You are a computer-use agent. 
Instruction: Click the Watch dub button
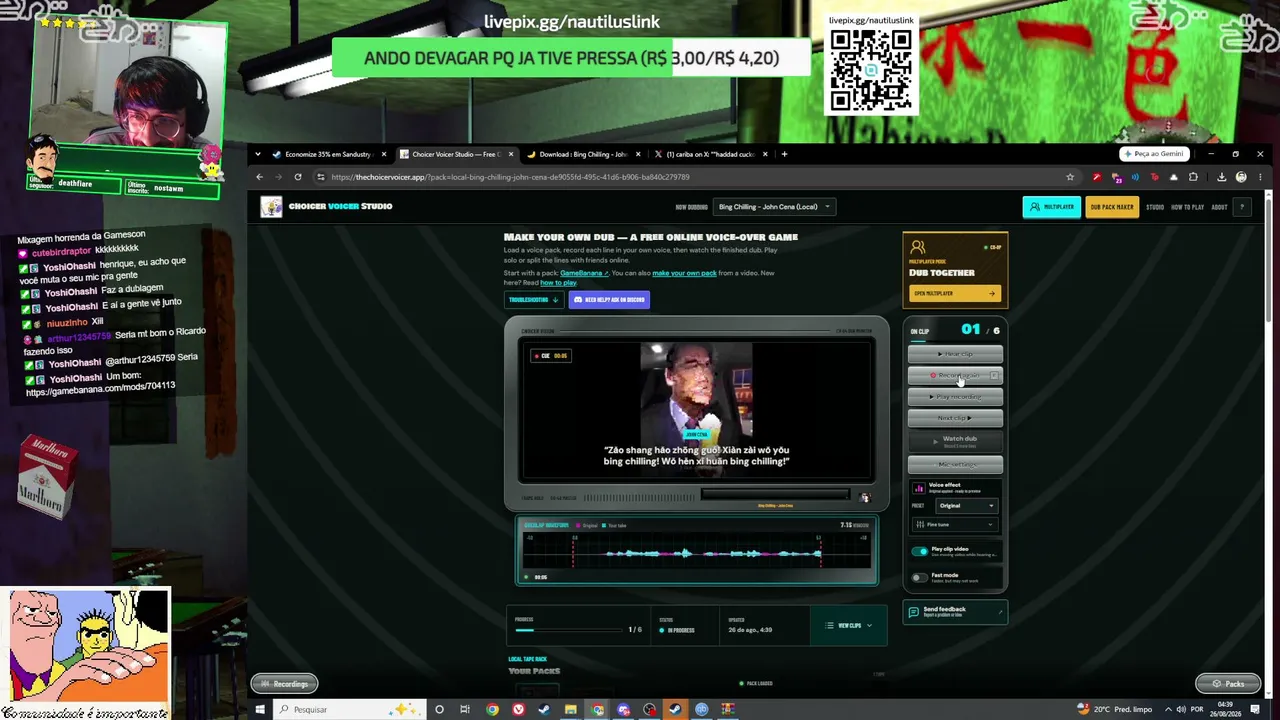click(955, 441)
